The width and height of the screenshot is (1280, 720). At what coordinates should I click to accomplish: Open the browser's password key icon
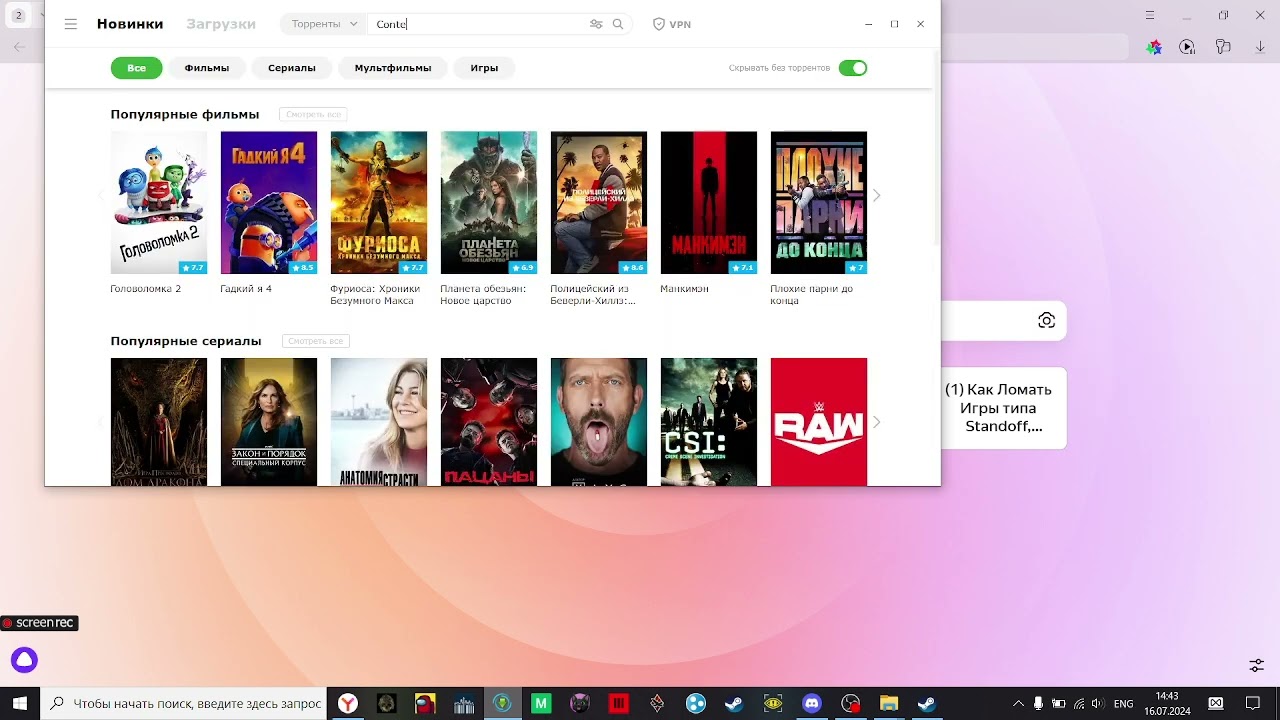click(1222, 47)
